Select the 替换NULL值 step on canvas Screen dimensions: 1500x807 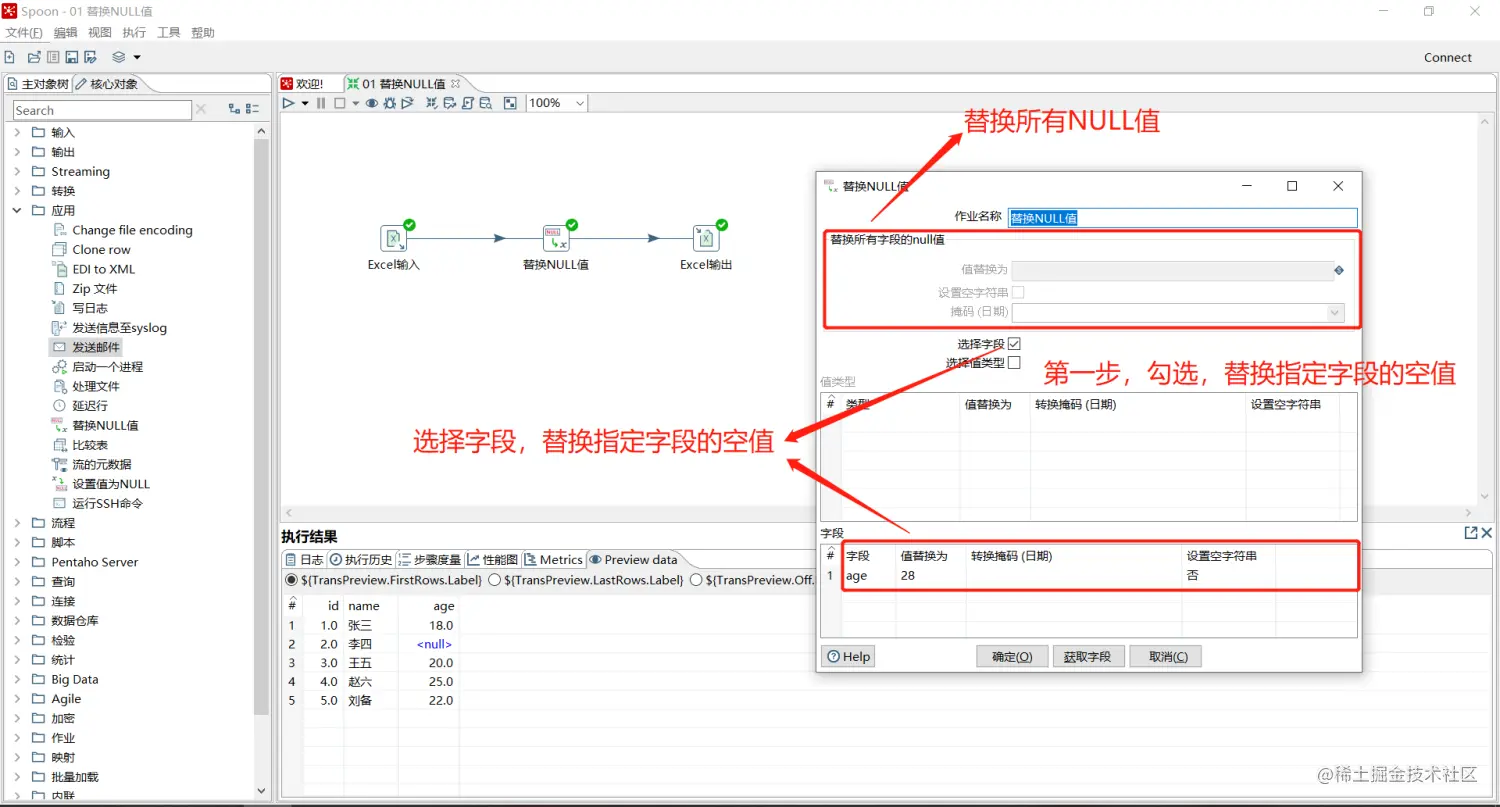tap(556, 238)
